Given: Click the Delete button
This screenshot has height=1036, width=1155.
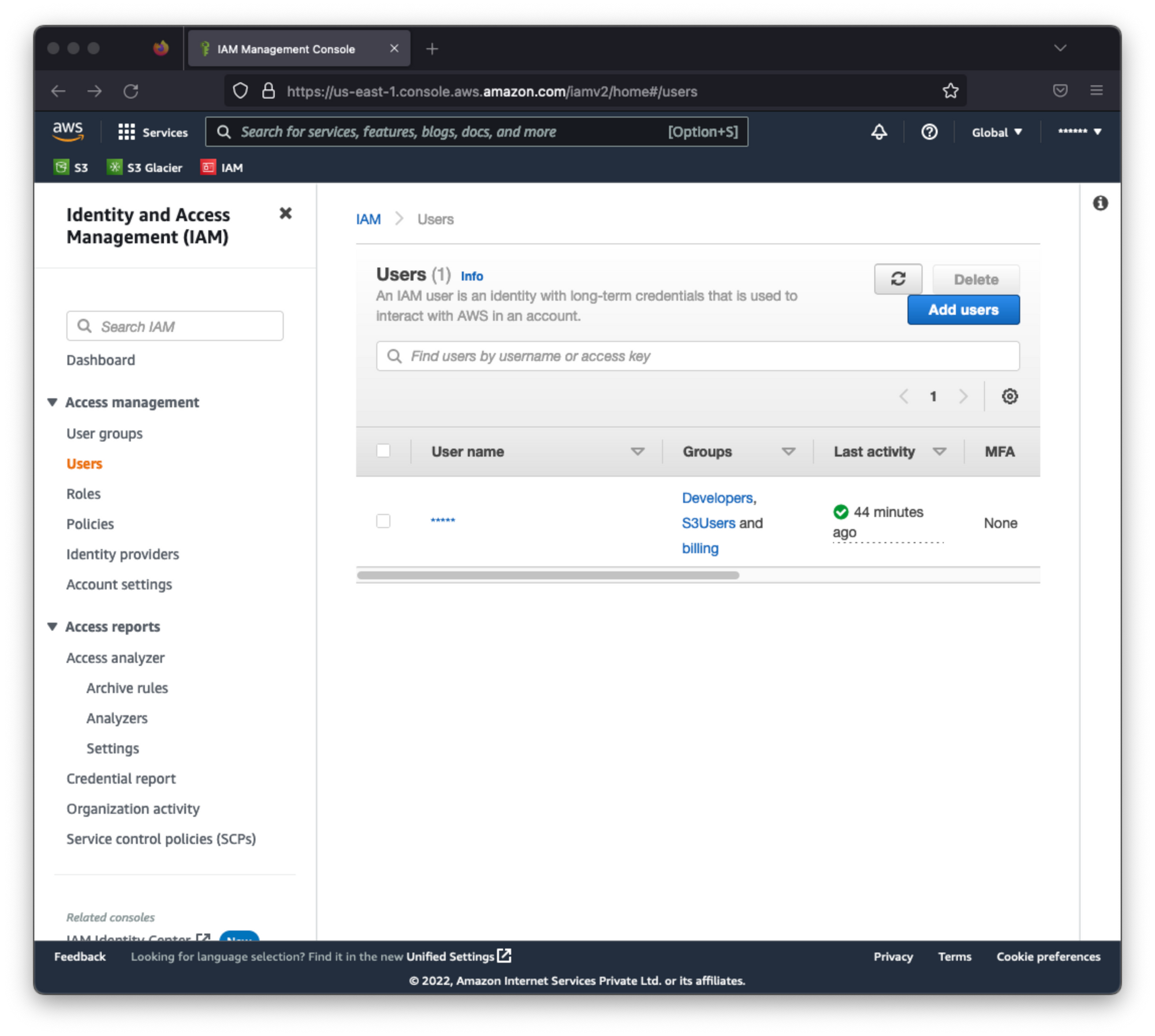Looking at the screenshot, I should (x=975, y=279).
